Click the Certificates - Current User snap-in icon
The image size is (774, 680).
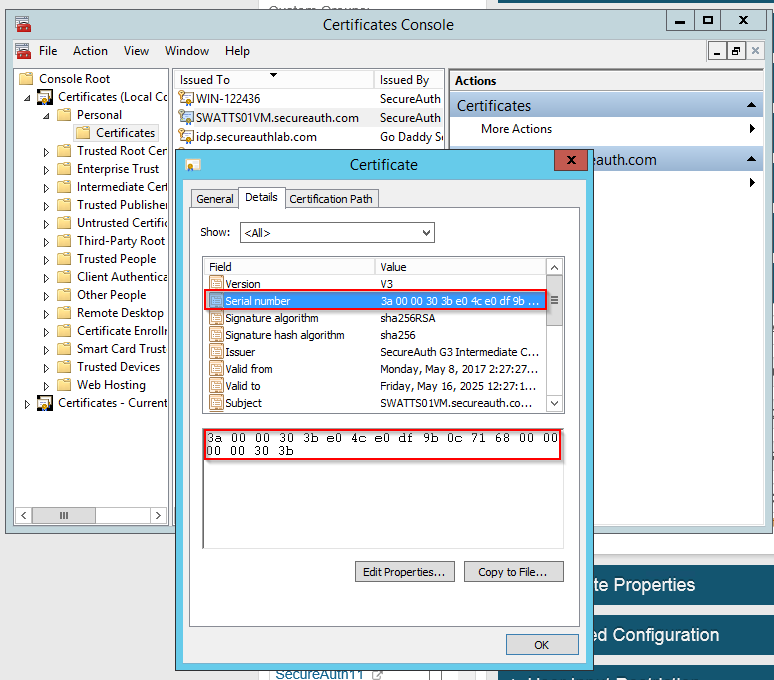click(x=45, y=403)
